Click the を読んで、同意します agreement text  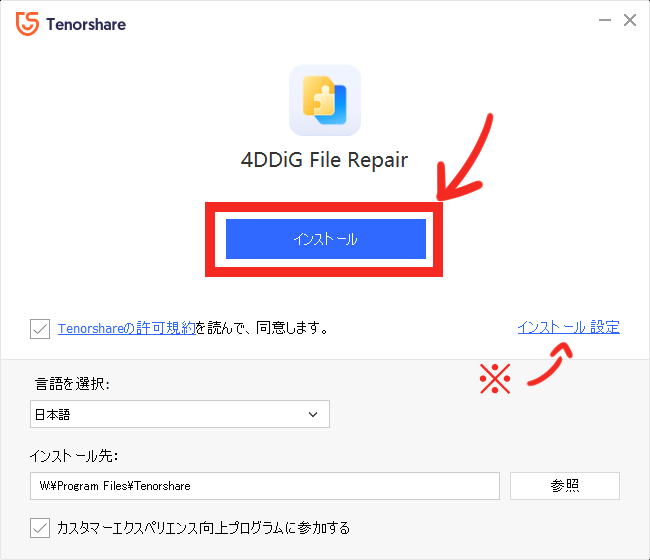pos(262,328)
